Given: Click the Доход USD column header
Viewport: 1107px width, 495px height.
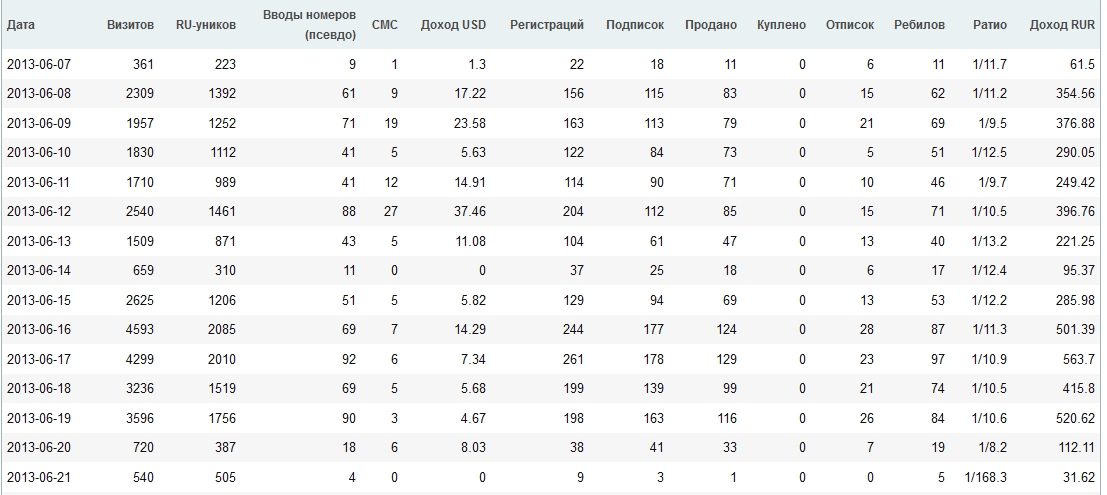Looking at the screenshot, I should pos(453,24).
